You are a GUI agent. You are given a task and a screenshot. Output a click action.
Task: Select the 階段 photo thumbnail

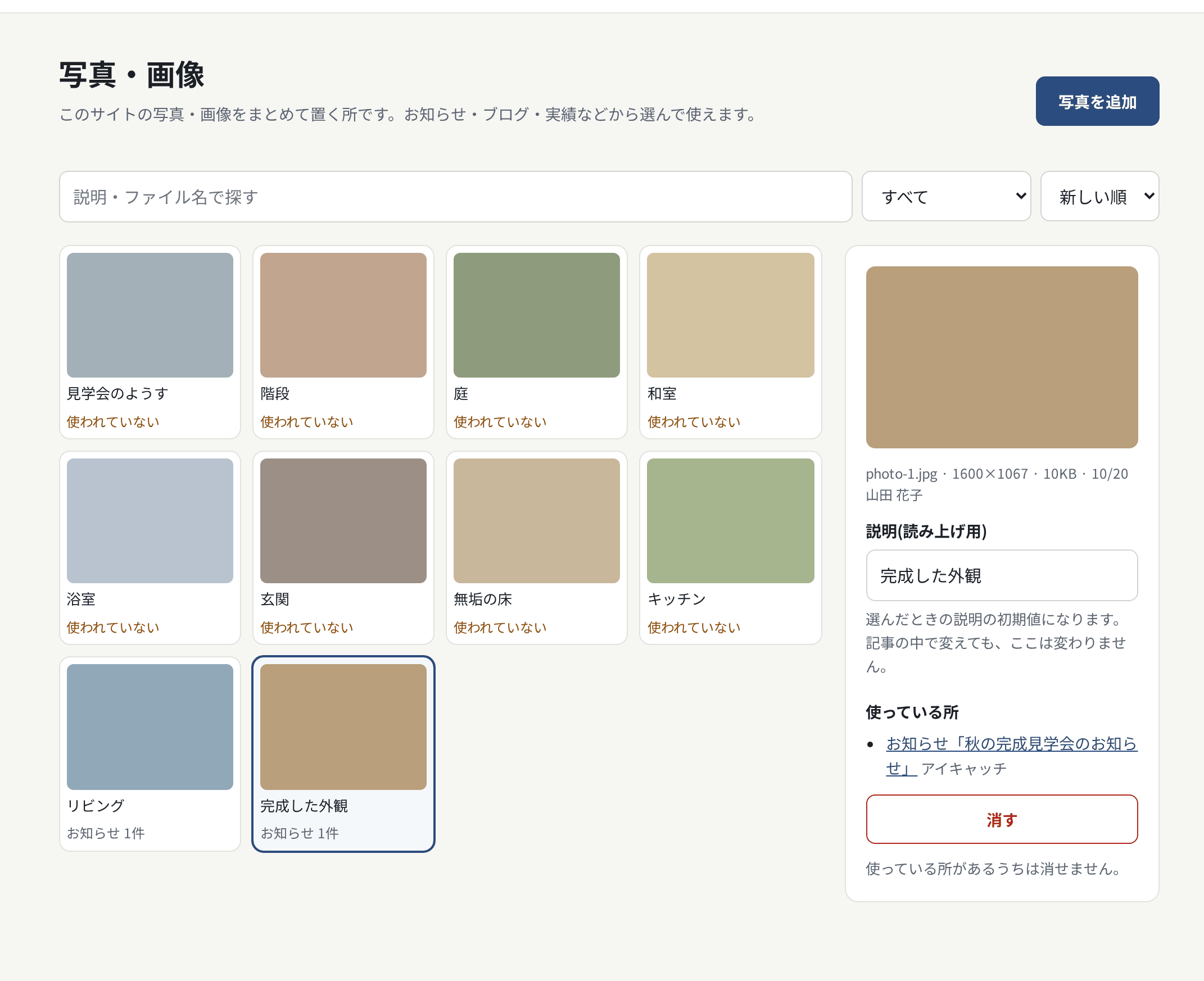coord(343,315)
